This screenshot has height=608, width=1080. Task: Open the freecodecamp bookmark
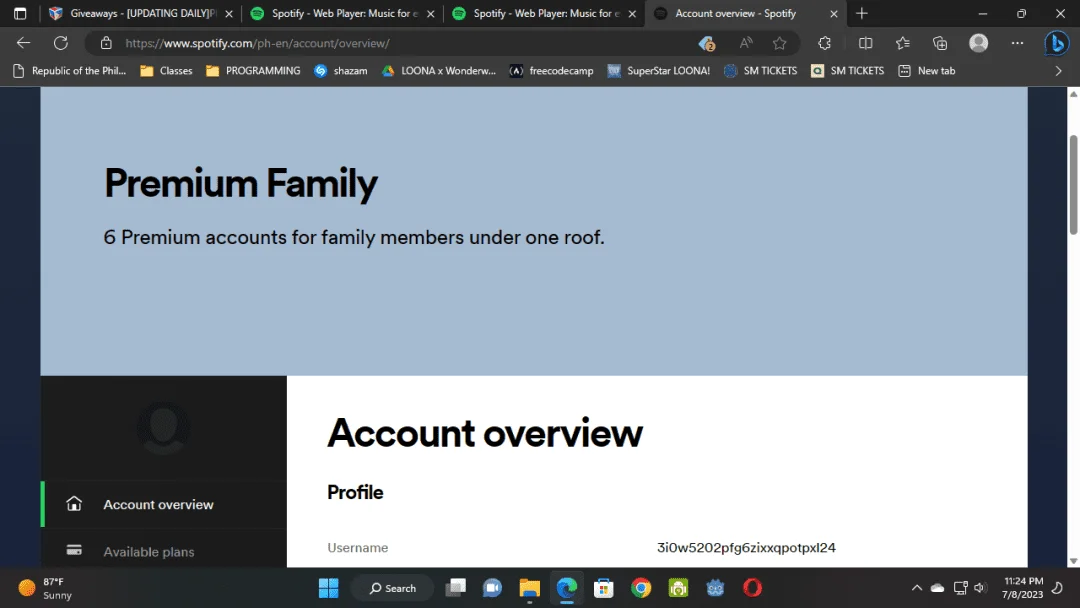[x=551, y=71]
